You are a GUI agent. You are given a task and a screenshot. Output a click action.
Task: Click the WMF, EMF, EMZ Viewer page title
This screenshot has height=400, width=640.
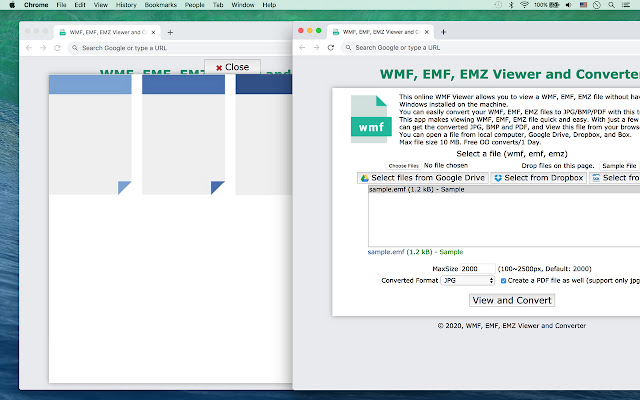coord(509,74)
